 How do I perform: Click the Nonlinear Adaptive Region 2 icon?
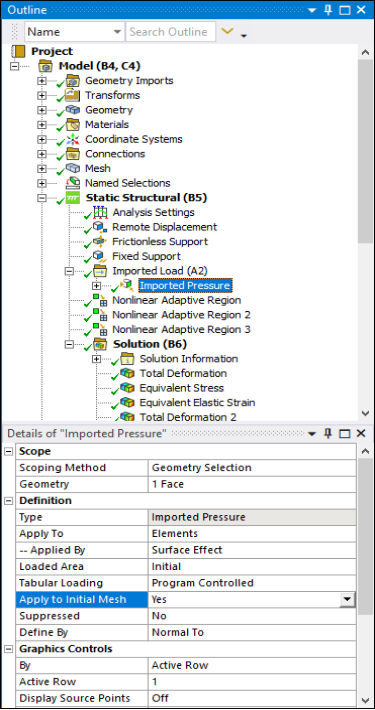100,315
